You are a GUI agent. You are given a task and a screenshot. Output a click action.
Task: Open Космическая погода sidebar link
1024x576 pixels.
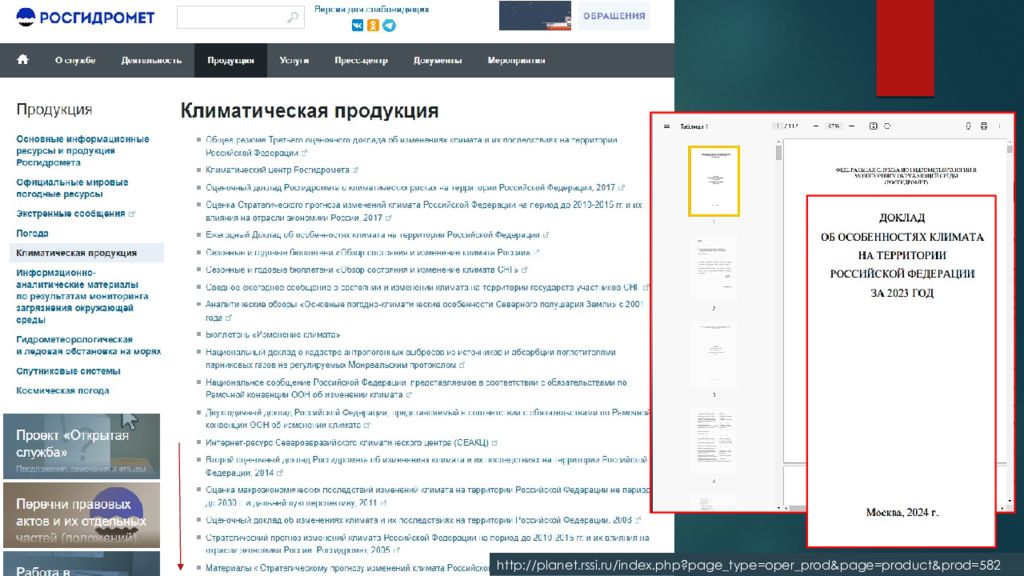pyautogui.click(x=63, y=391)
